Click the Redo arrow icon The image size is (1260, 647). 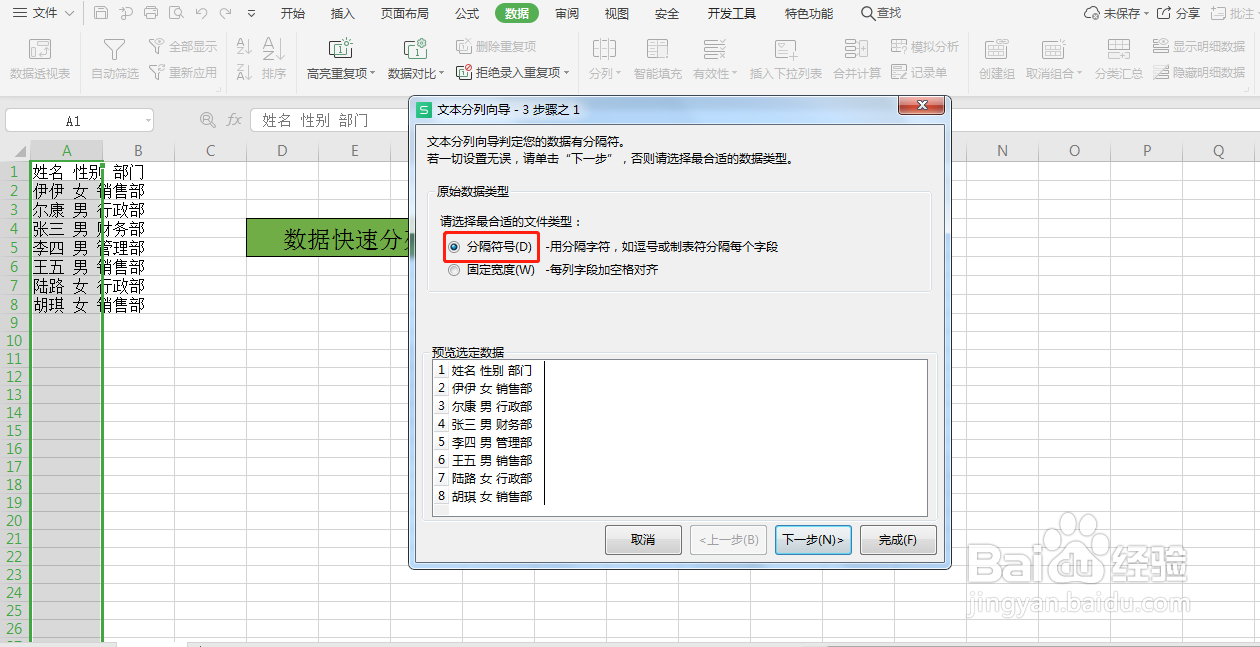(226, 13)
